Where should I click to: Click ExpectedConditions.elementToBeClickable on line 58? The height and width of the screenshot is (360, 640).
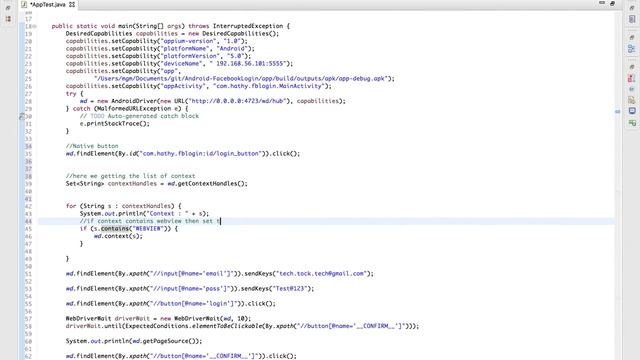[193, 326]
